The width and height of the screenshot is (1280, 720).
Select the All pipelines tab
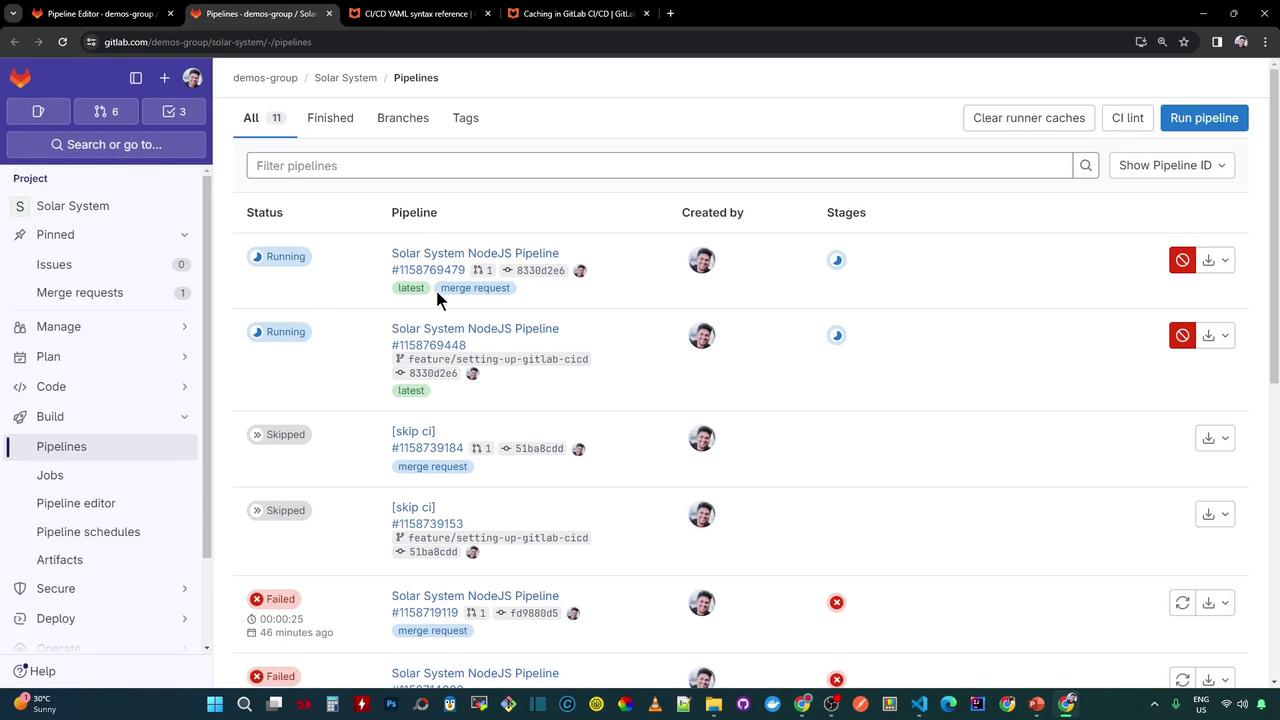point(266,118)
